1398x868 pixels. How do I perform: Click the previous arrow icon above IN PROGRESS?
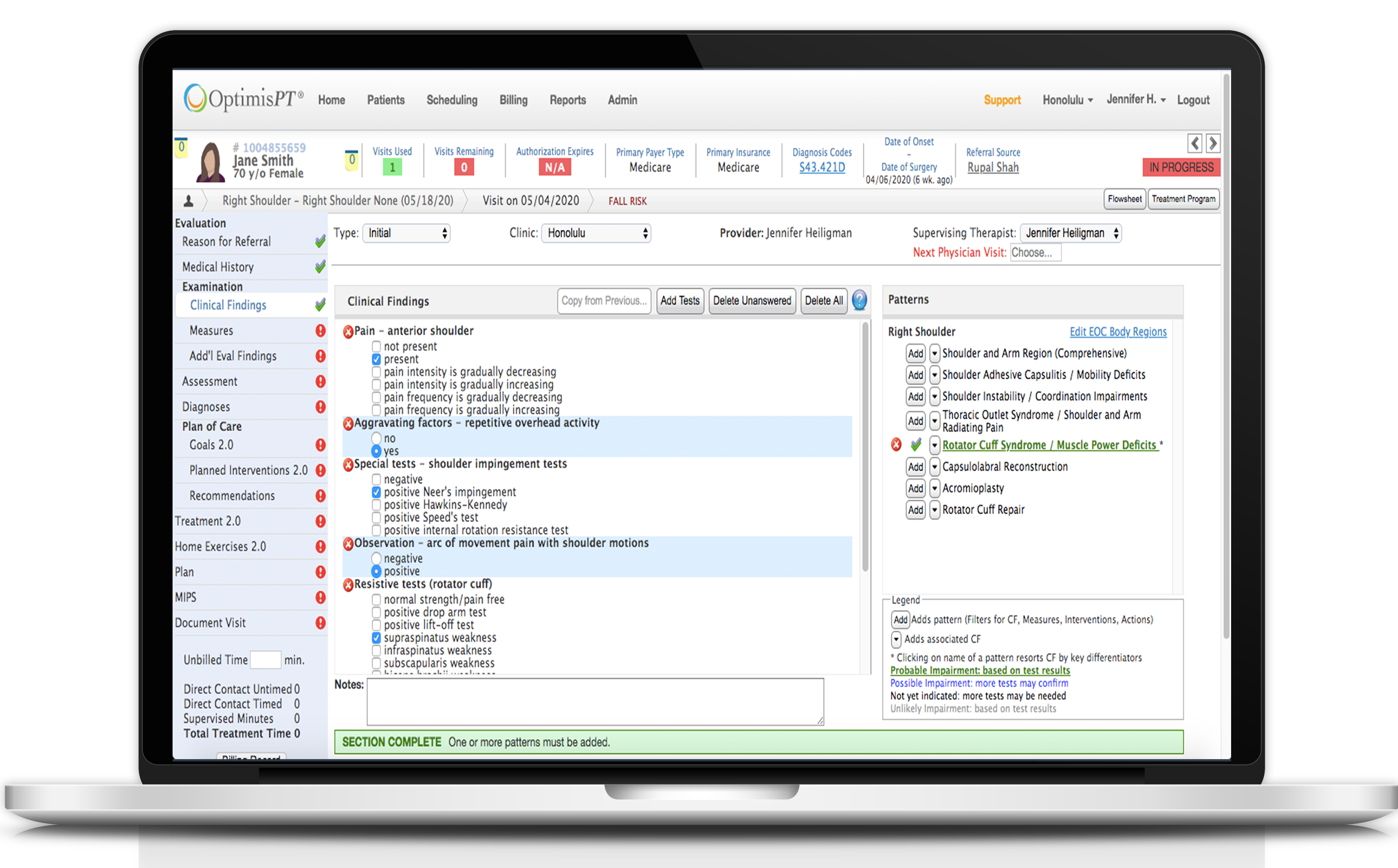[x=1195, y=143]
